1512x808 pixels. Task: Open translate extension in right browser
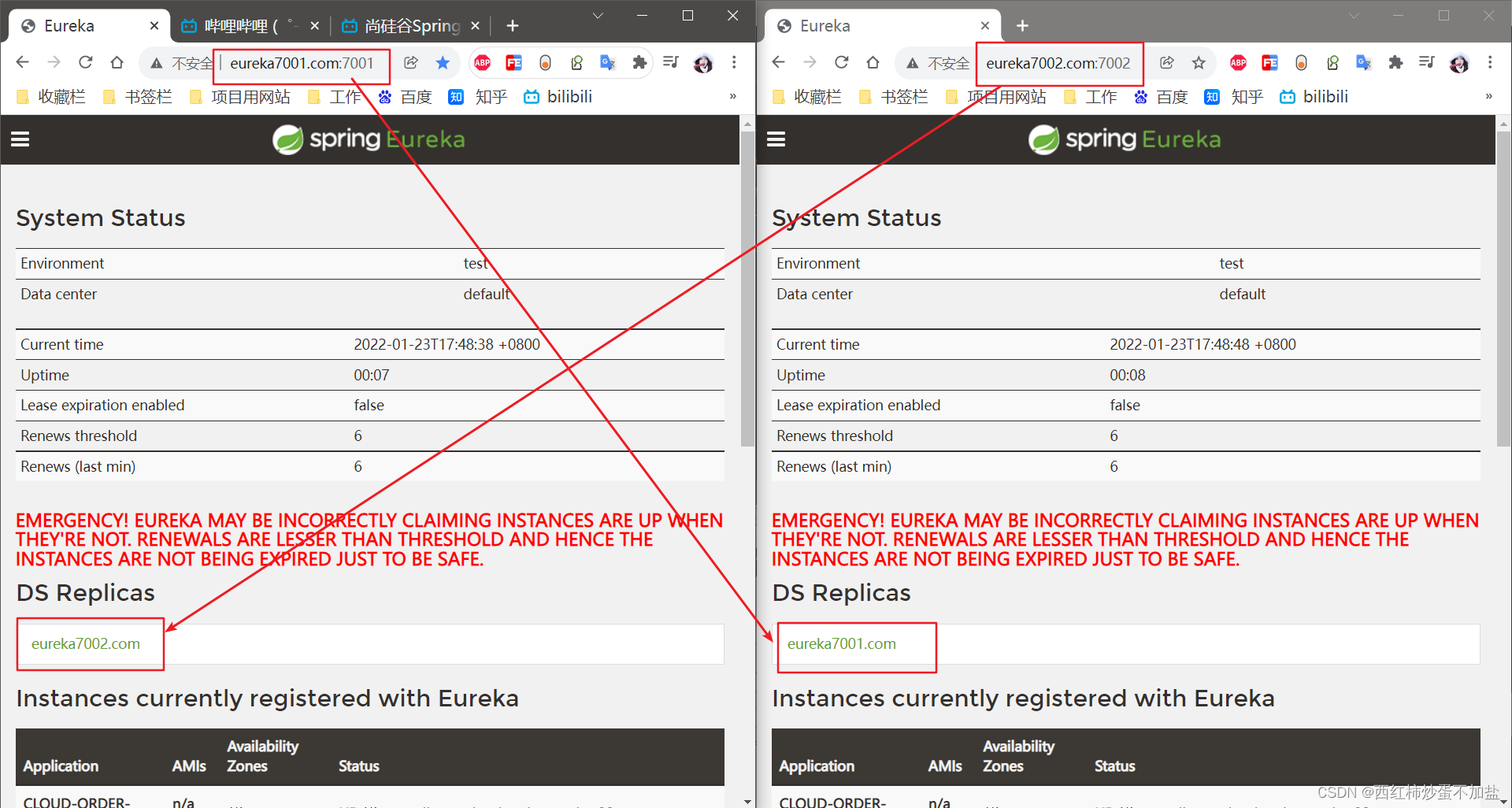[1364, 62]
